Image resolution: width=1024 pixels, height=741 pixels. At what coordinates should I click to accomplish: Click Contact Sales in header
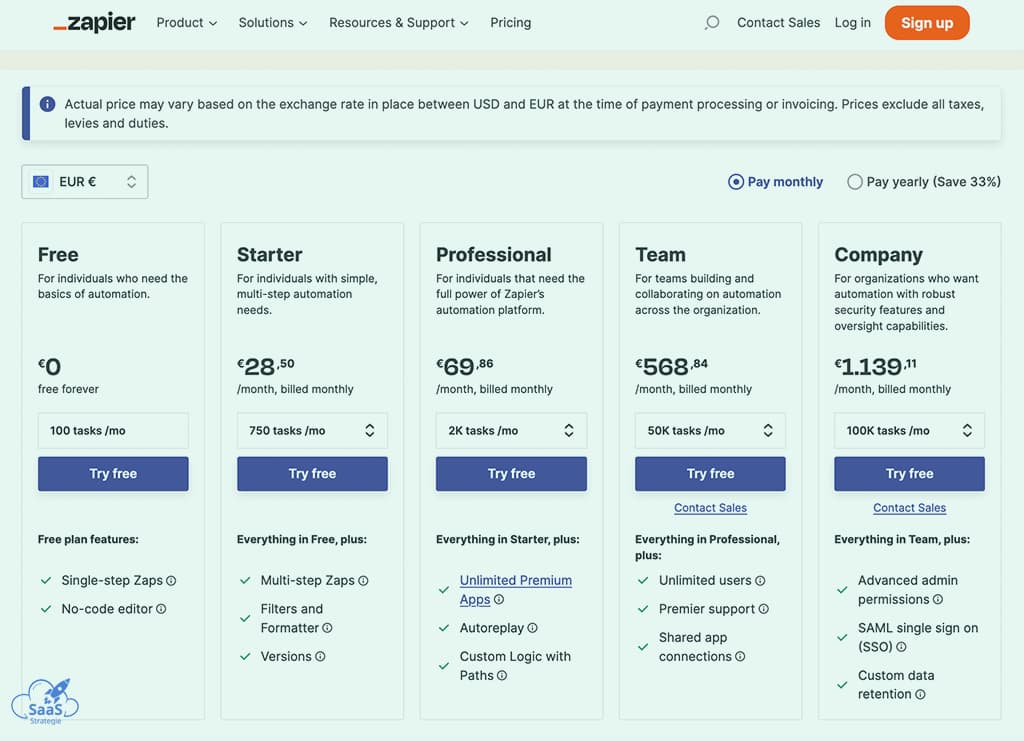(x=778, y=23)
